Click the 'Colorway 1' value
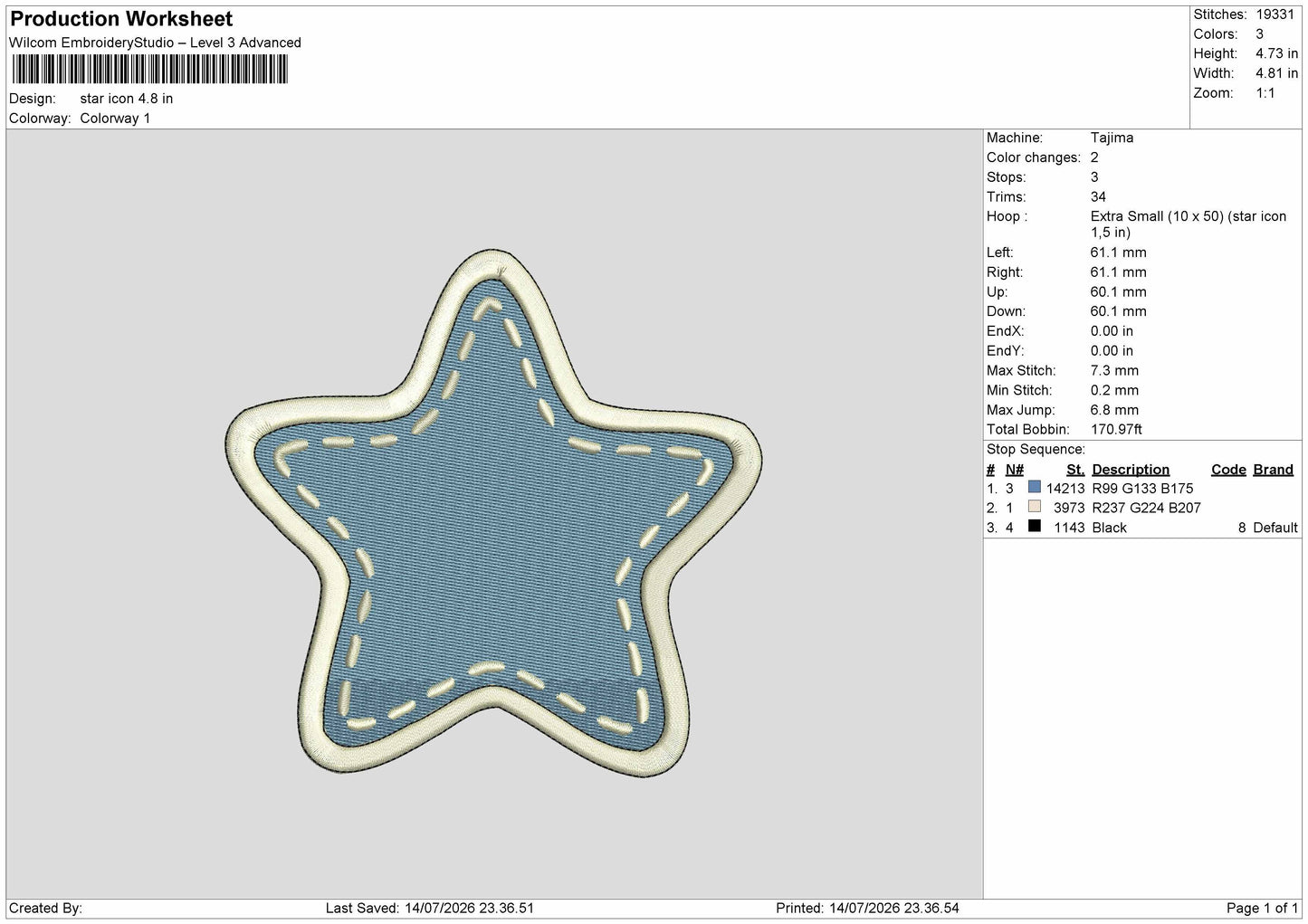Screen dimensions: 1308x924 [115, 119]
